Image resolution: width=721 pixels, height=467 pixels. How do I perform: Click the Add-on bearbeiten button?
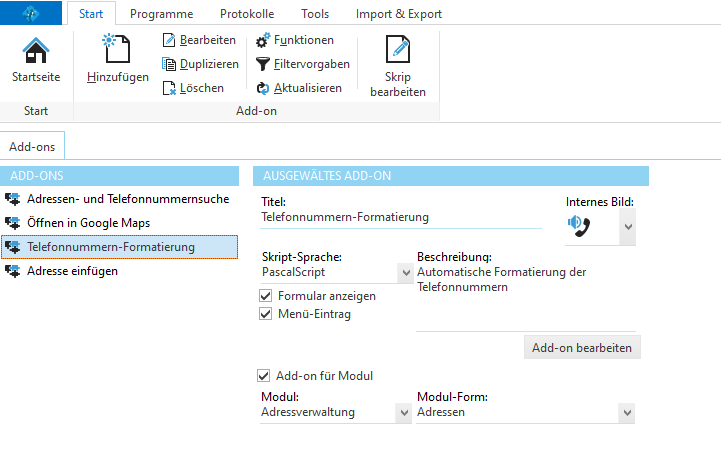coord(582,347)
